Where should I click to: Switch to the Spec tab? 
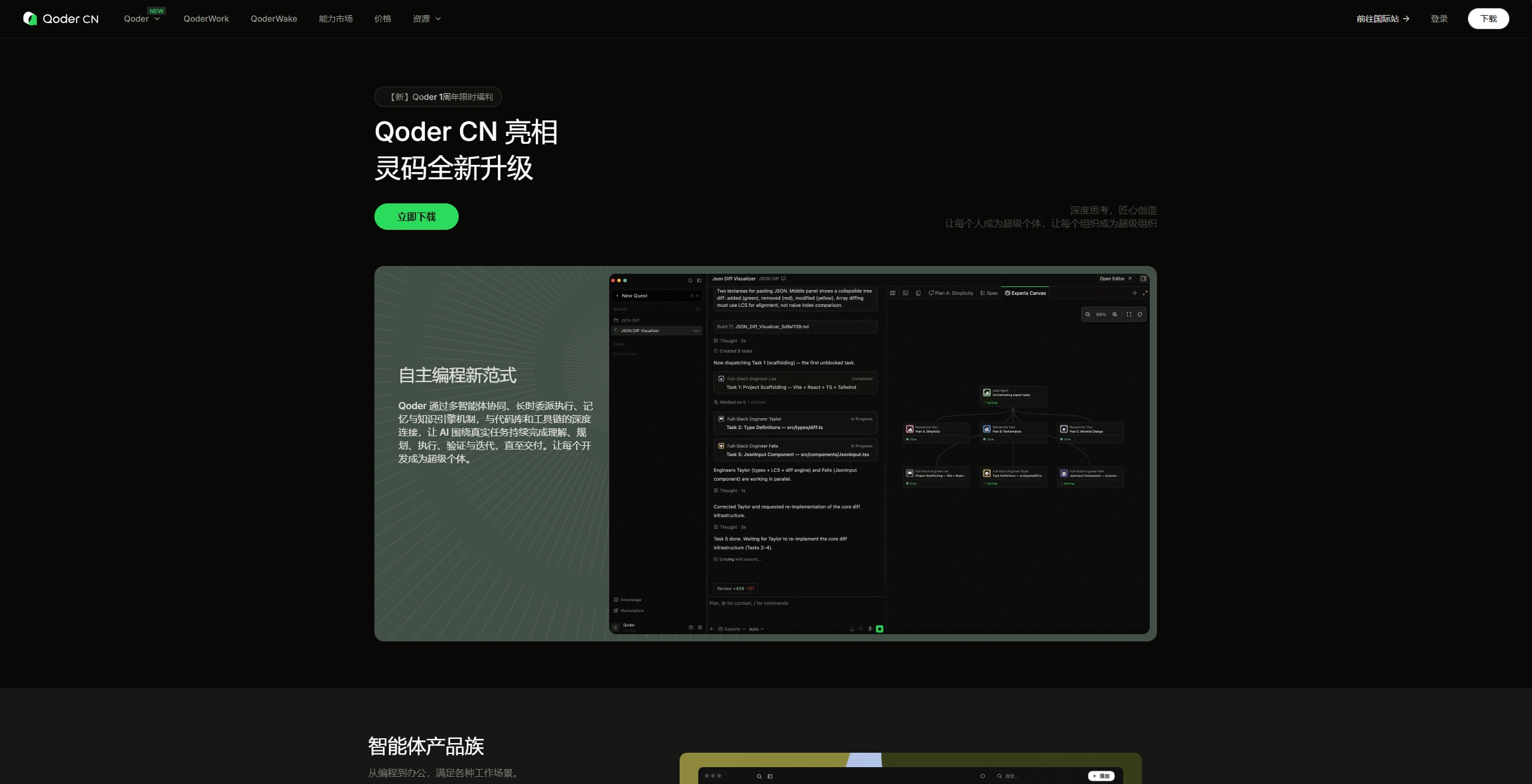click(x=989, y=293)
